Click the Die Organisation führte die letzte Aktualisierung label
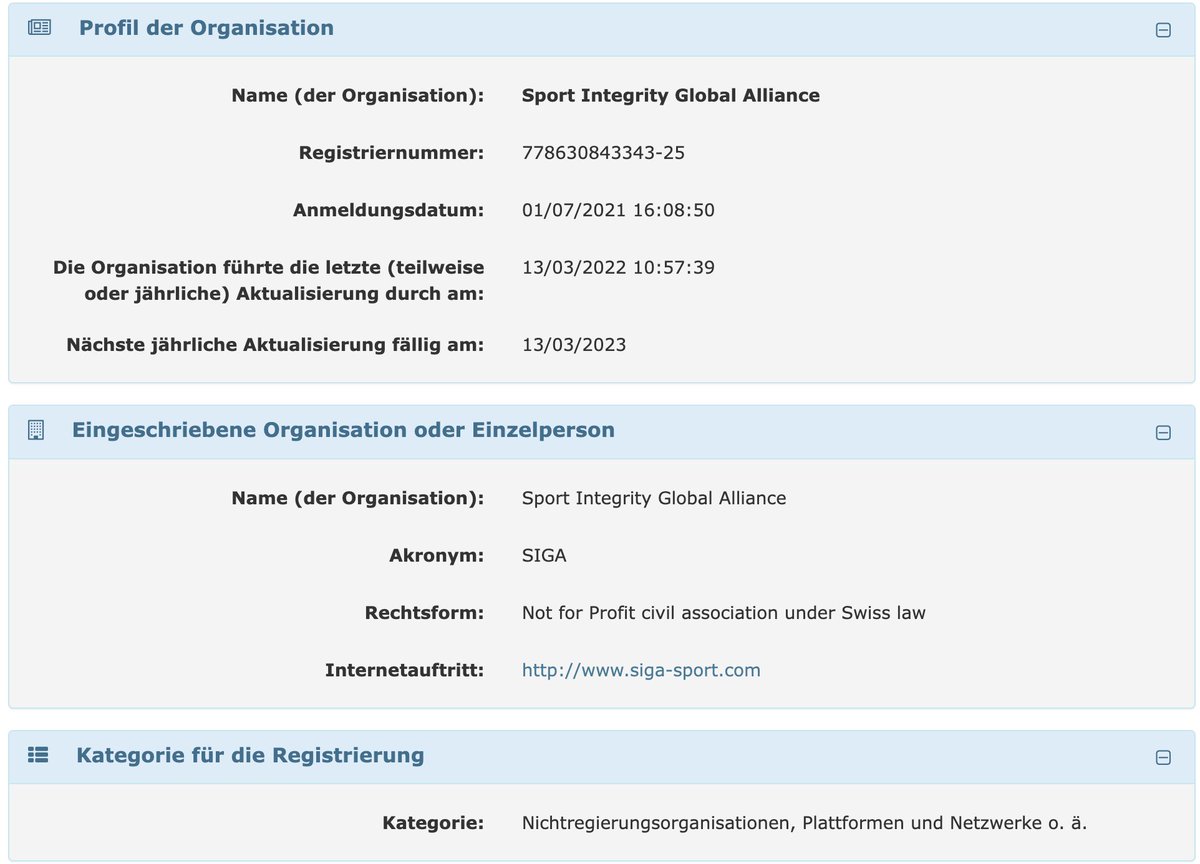Screen dimensions: 1200x864 click(x=268, y=280)
